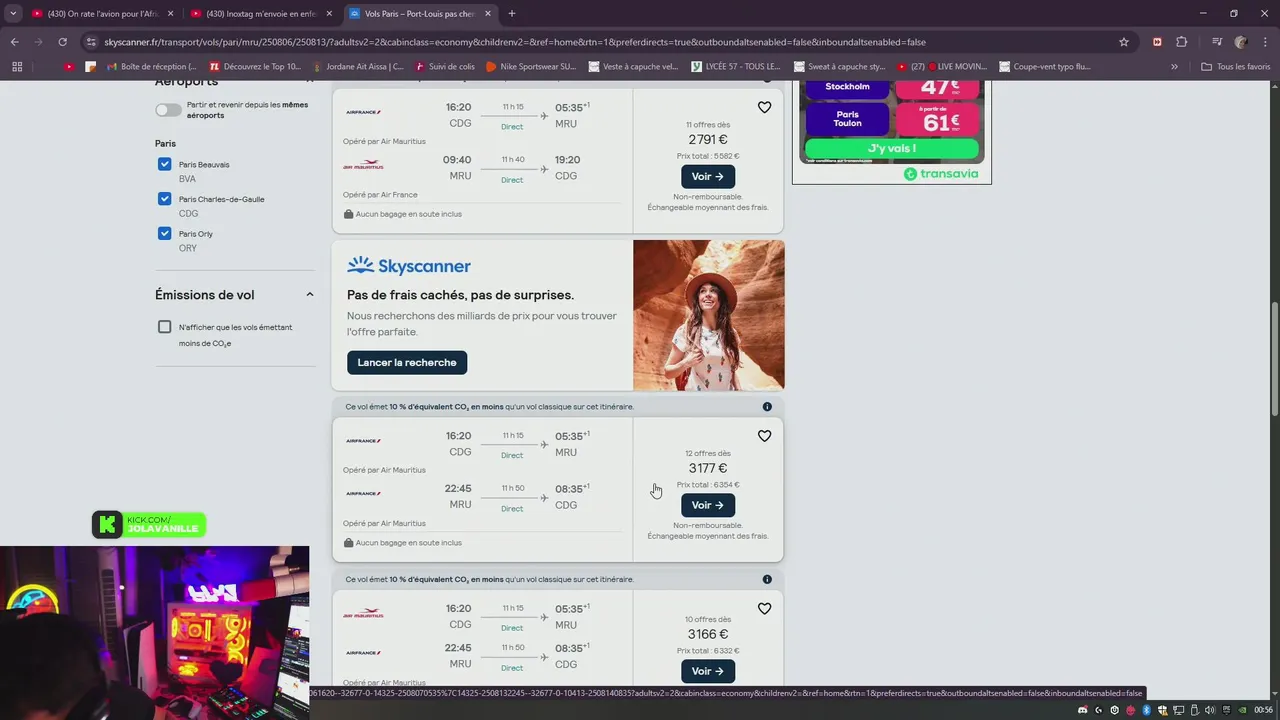Open Bluetooth tray icon
Viewport: 1280px width, 720px height.
[x=1147, y=709]
